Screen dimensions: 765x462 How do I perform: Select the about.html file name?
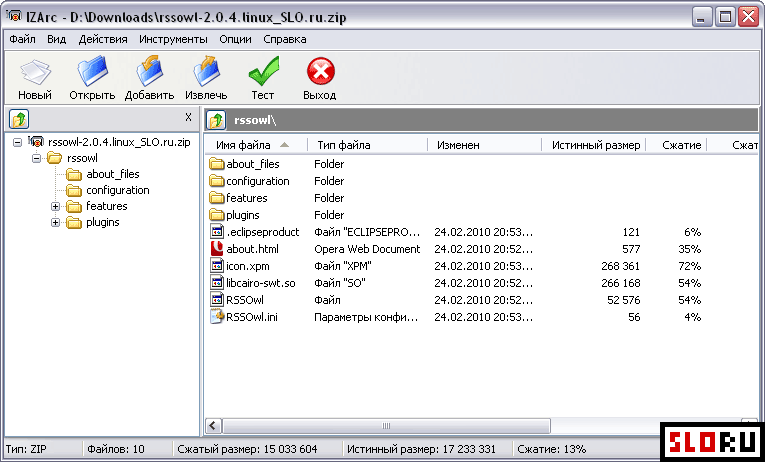[252, 249]
